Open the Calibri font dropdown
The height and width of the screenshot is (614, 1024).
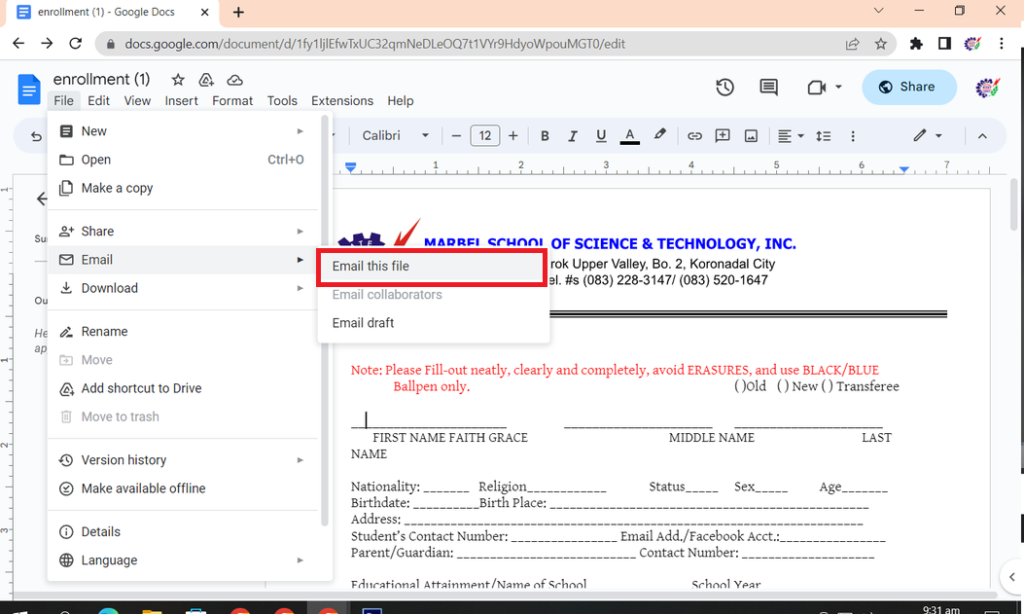(398, 135)
